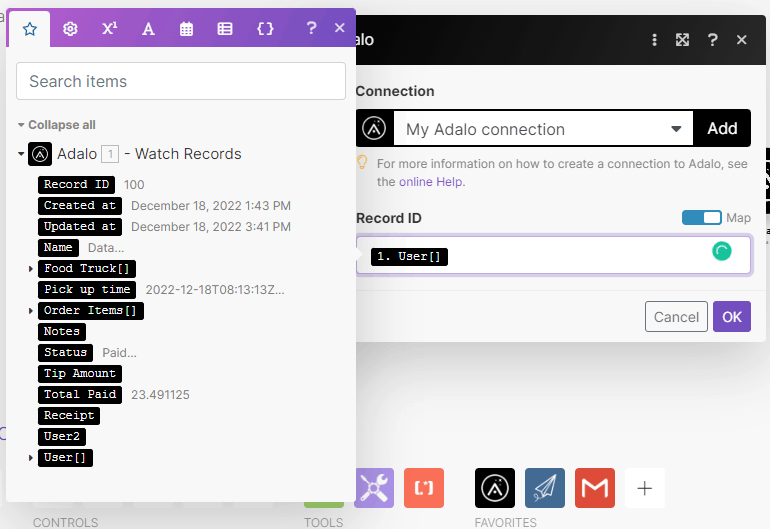Open the My Adalo connection dropdown
This screenshot has height=529, width=770.
pos(543,129)
